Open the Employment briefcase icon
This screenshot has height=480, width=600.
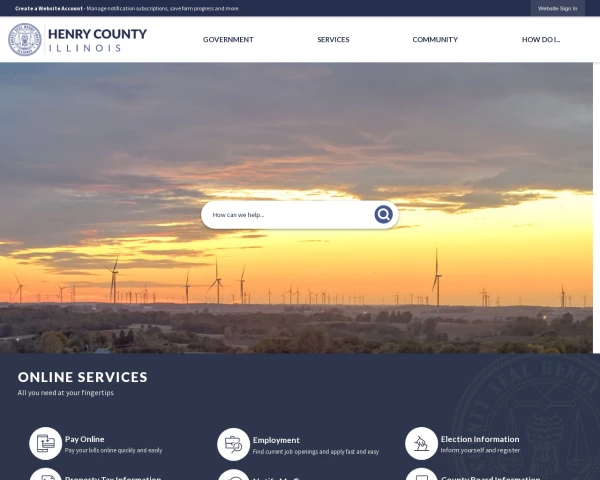click(233, 444)
